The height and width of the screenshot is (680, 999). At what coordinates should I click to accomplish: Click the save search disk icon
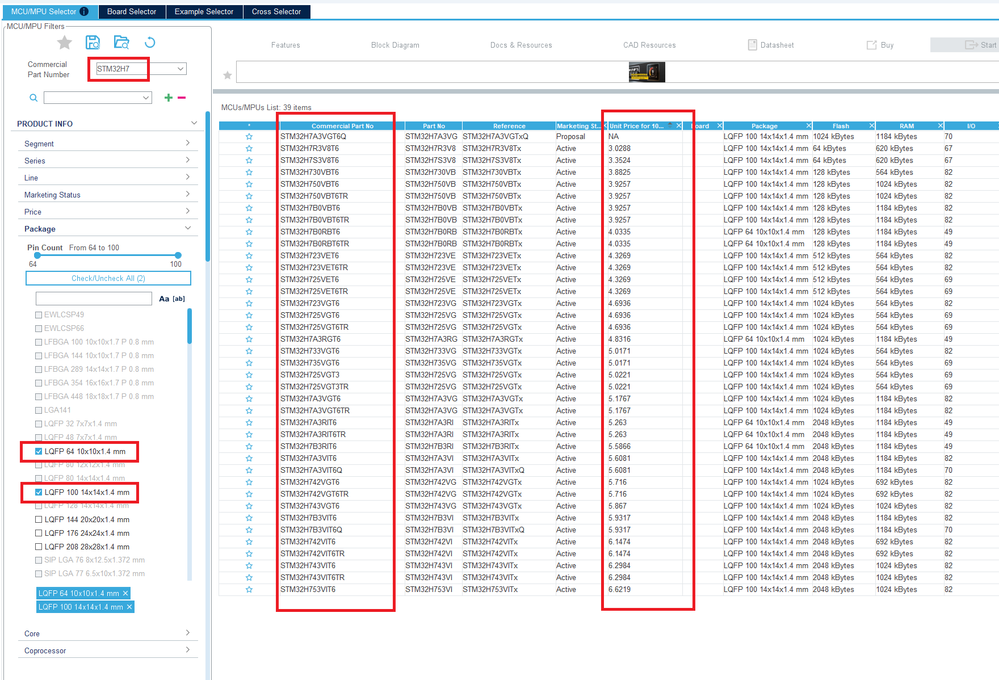pyautogui.click(x=92, y=43)
